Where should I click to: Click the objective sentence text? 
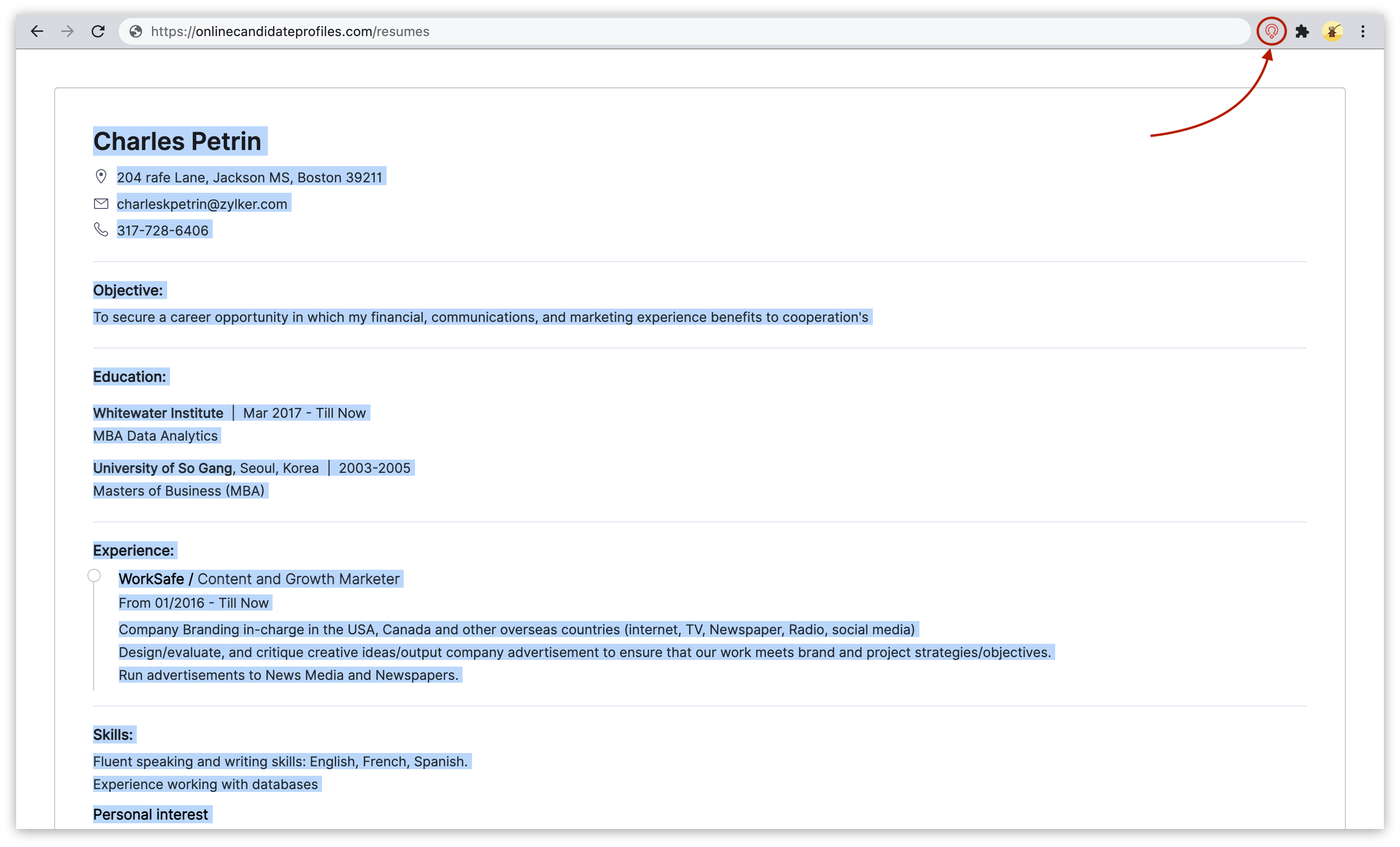pos(481,317)
